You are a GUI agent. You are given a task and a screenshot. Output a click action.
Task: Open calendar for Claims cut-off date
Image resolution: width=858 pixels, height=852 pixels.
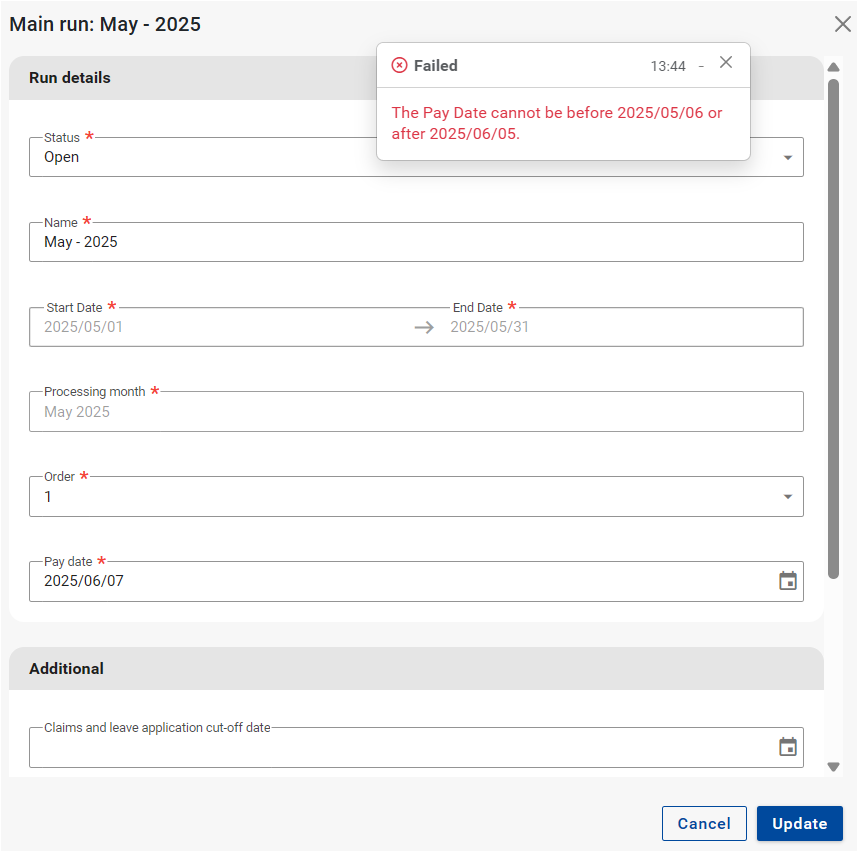coord(787,747)
